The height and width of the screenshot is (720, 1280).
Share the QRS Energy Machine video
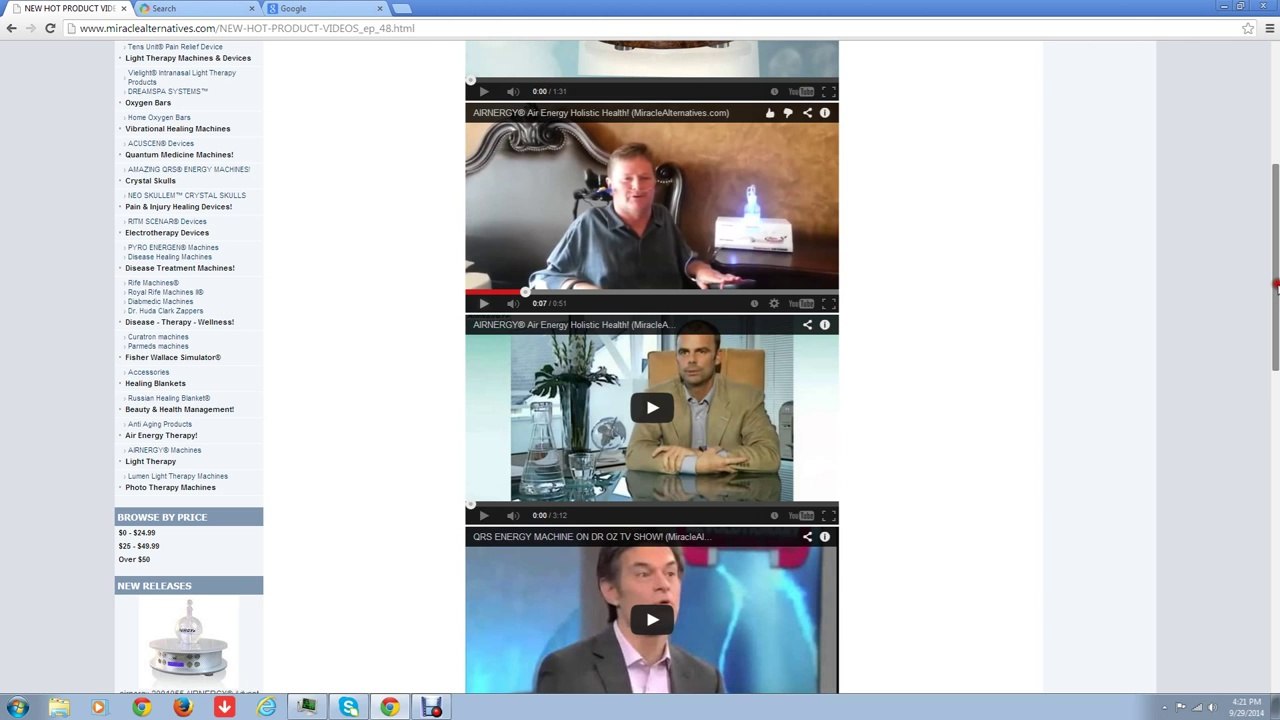tap(807, 537)
